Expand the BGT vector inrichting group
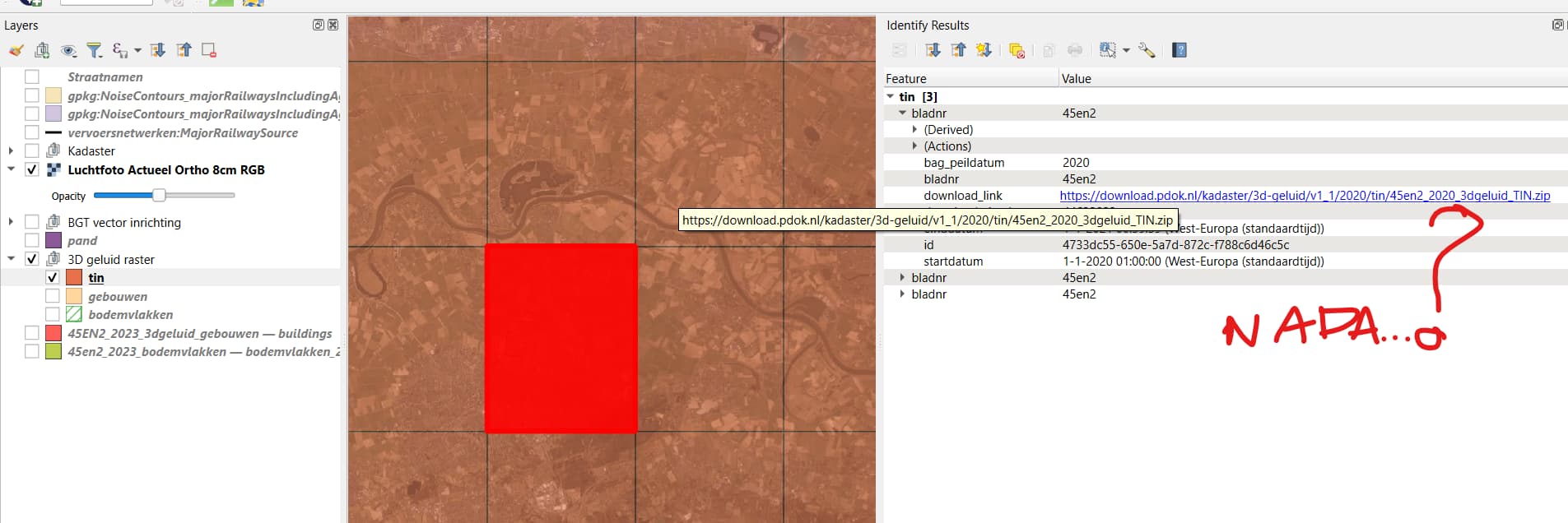Image resolution: width=1568 pixels, height=523 pixels. pyautogui.click(x=11, y=222)
